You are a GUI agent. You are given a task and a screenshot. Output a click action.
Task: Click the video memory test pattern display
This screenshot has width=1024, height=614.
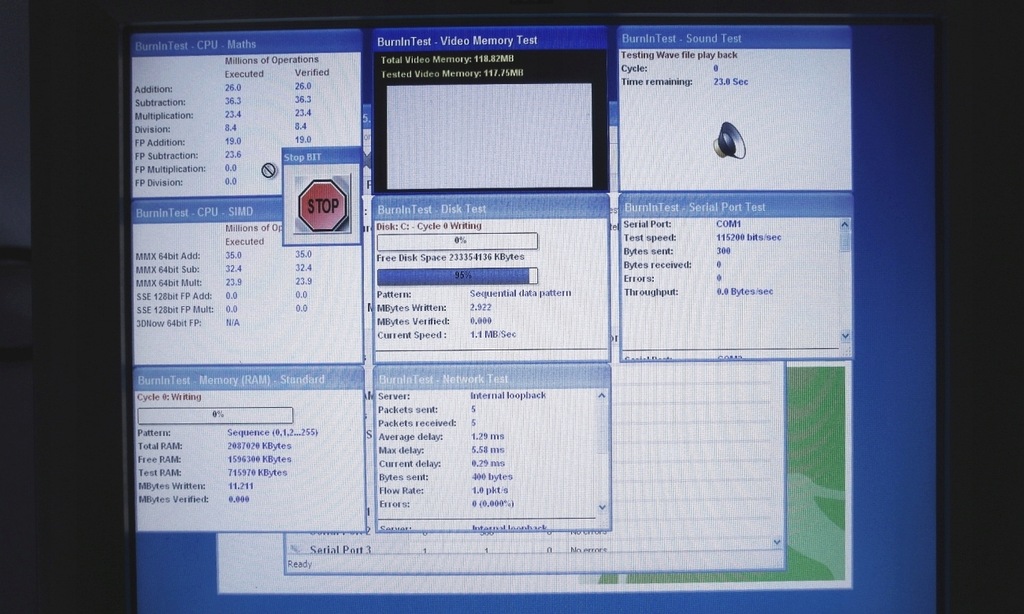pyautogui.click(x=489, y=135)
